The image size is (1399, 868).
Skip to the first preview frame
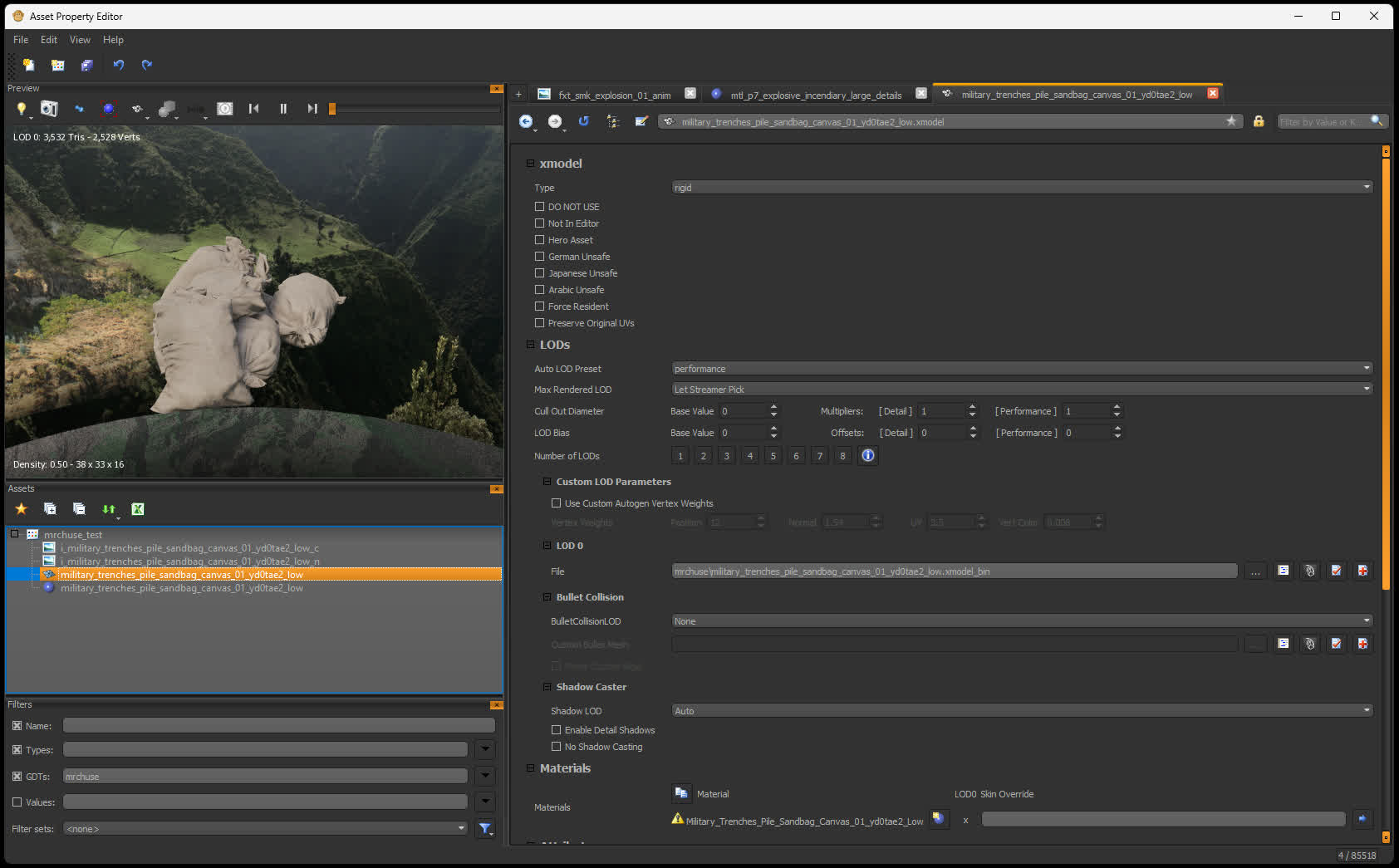(254, 109)
